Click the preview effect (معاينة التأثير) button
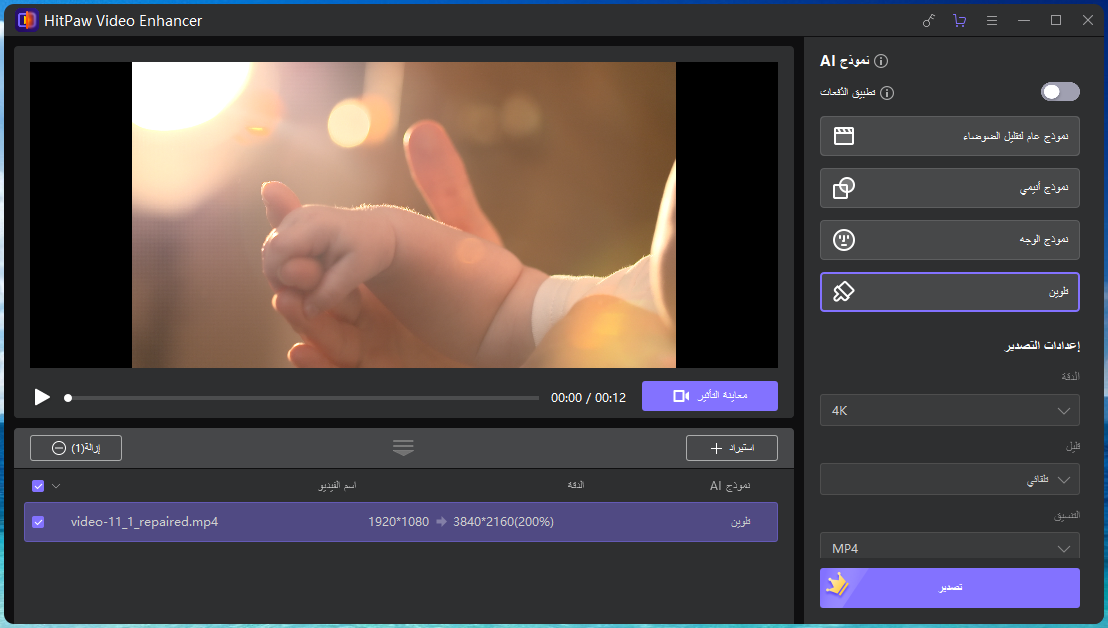This screenshot has width=1108, height=628. coord(710,396)
